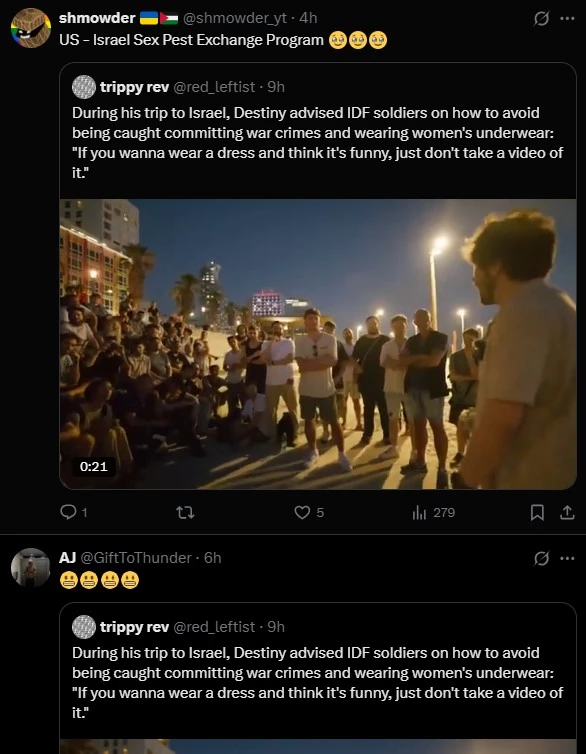Open the Grok icon on shmowder's post

pyautogui.click(x=541, y=19)
